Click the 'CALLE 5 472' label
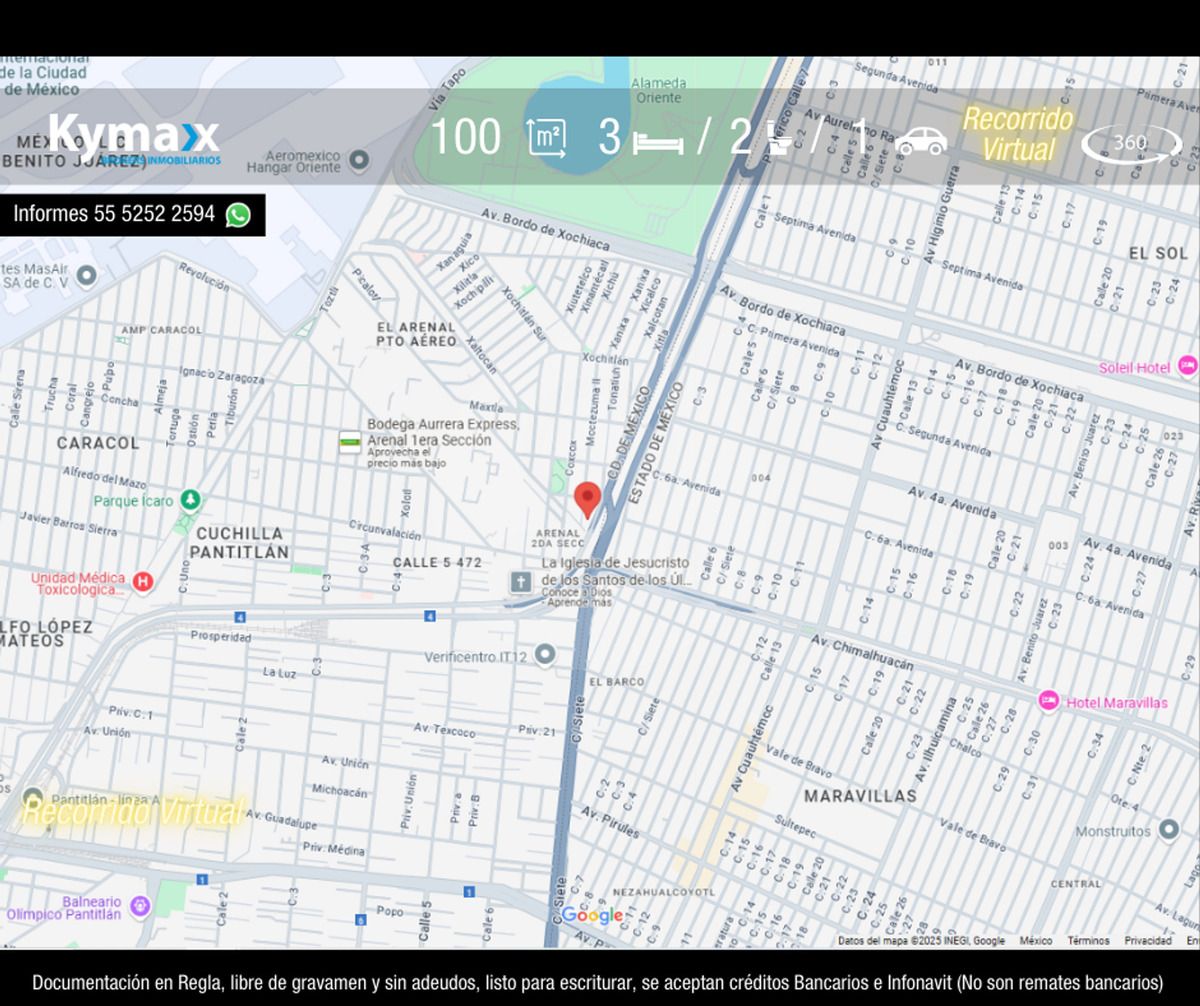1200x1006 pixels. pos(437,562)
